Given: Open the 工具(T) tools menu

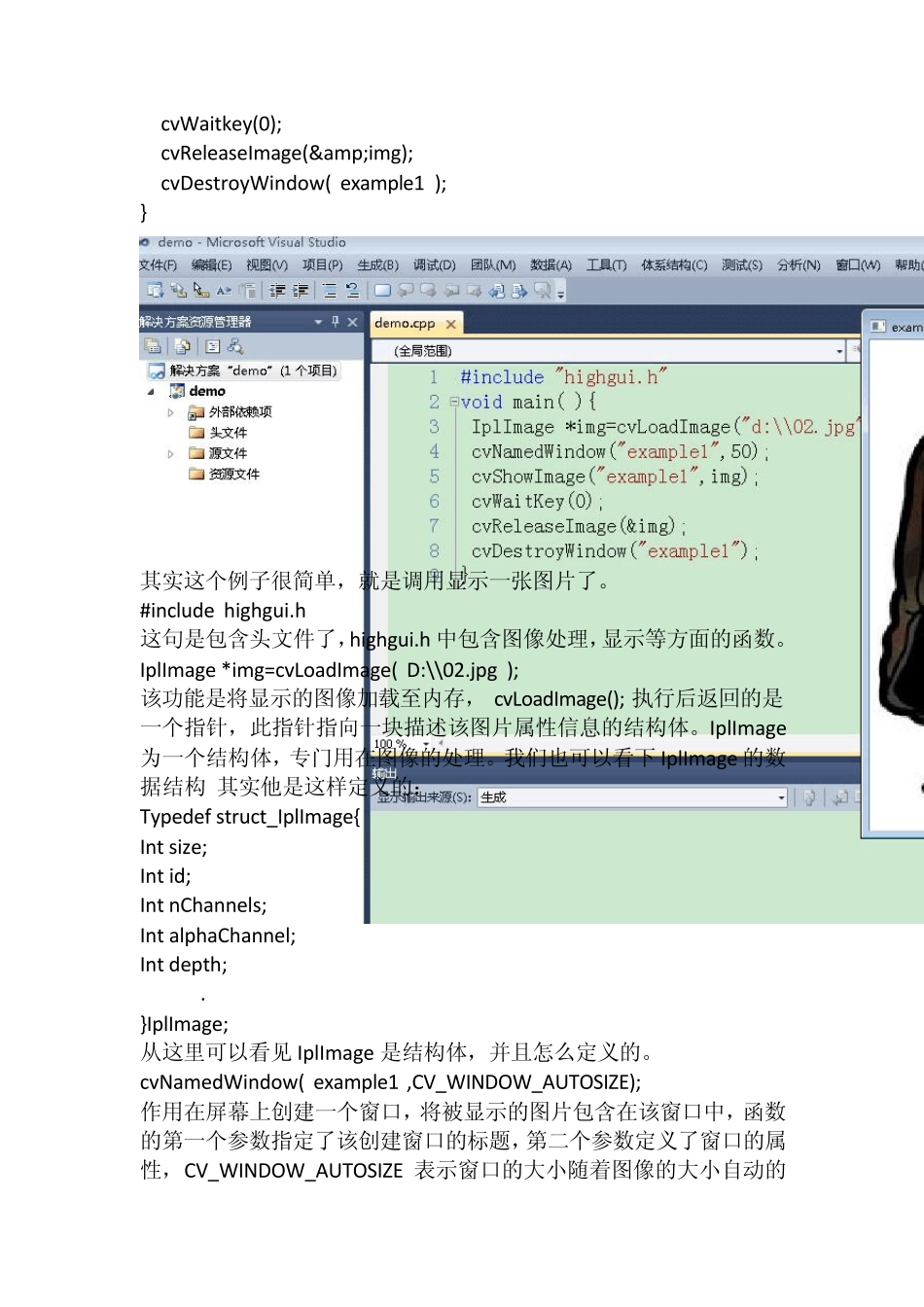Looking at the screenshot, I should pyautogui.click(x=606, y=265).
